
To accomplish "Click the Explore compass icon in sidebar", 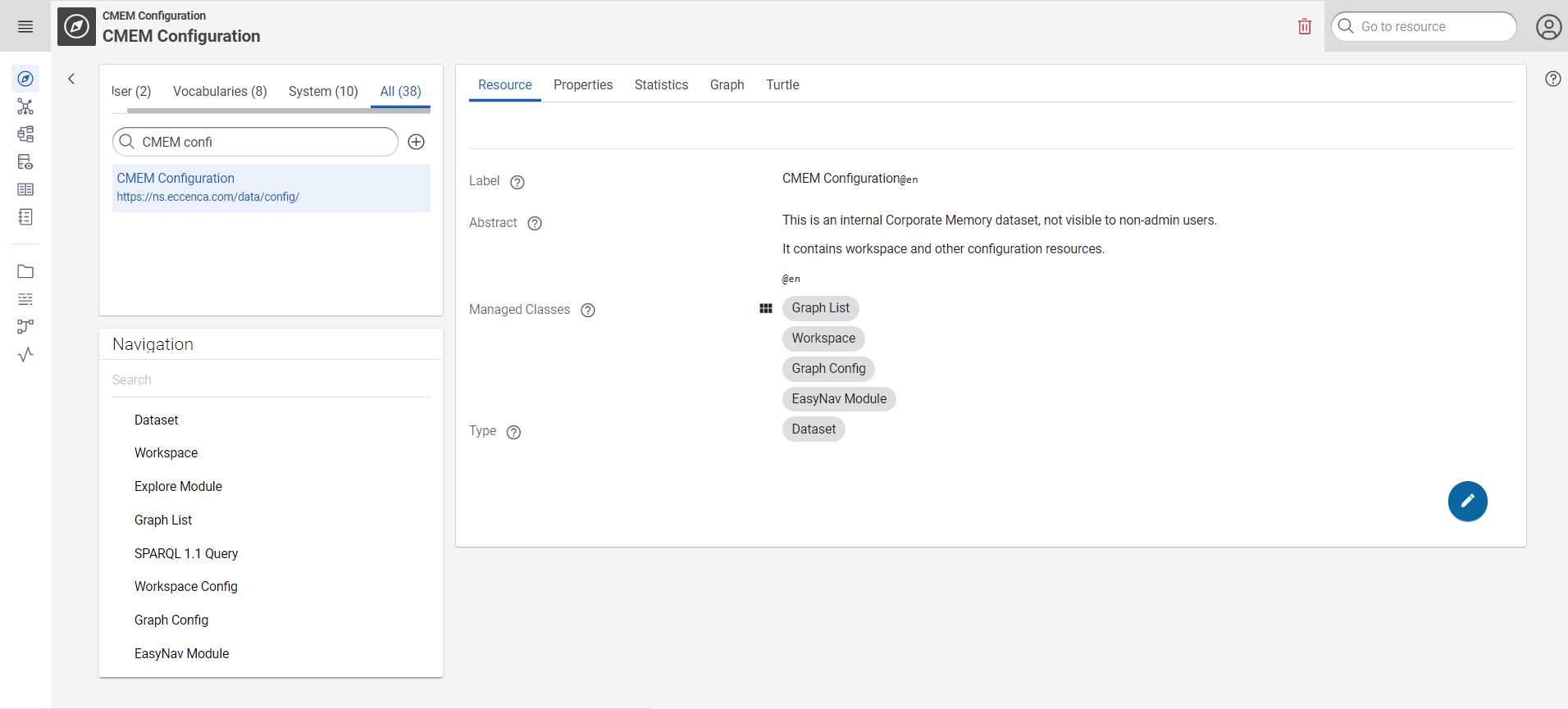I will point(25,79).
